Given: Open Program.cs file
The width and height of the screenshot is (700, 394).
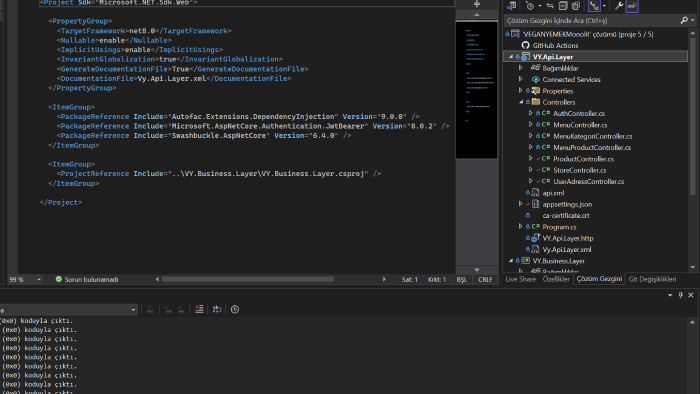Looking at the screenshot, I should (559, 227).
